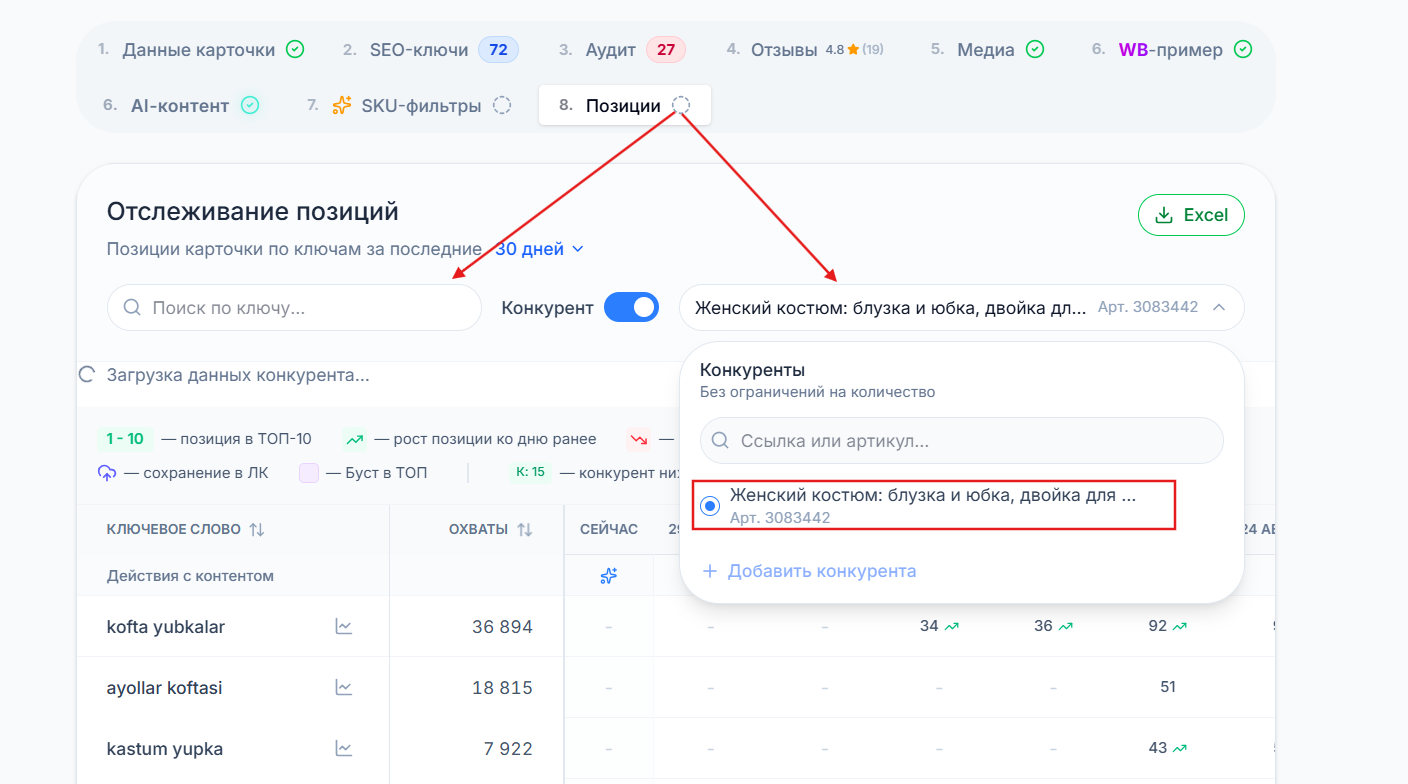Open chart for kofta yubkalar keyword
The image size is (1408, 784).
pyautogui.click(x=344, y=627)
